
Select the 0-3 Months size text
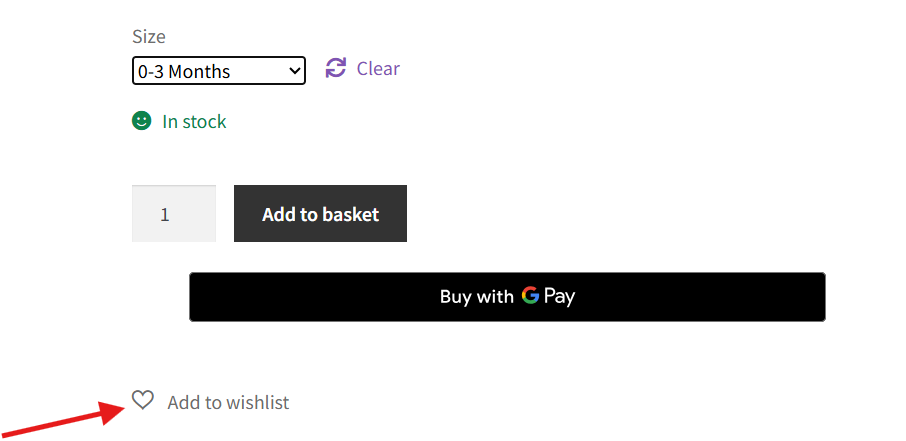coord(185,72)
